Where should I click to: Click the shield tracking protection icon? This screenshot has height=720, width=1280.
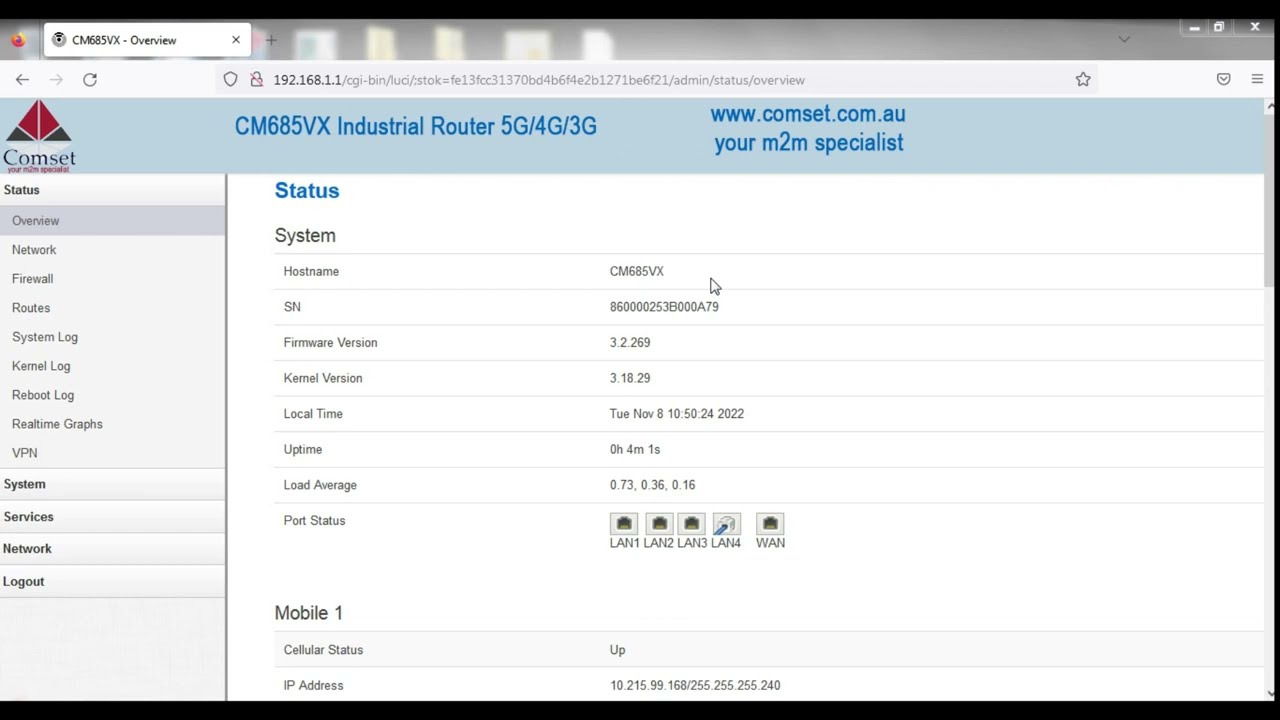[x=230, y=79]
